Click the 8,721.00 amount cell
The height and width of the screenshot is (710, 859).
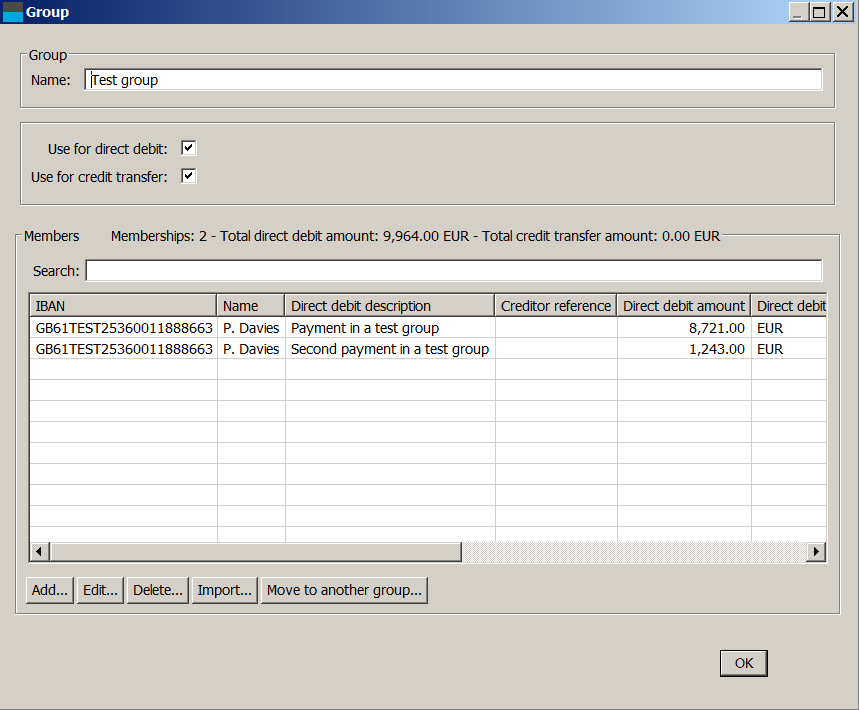click(x=684, y=328)
